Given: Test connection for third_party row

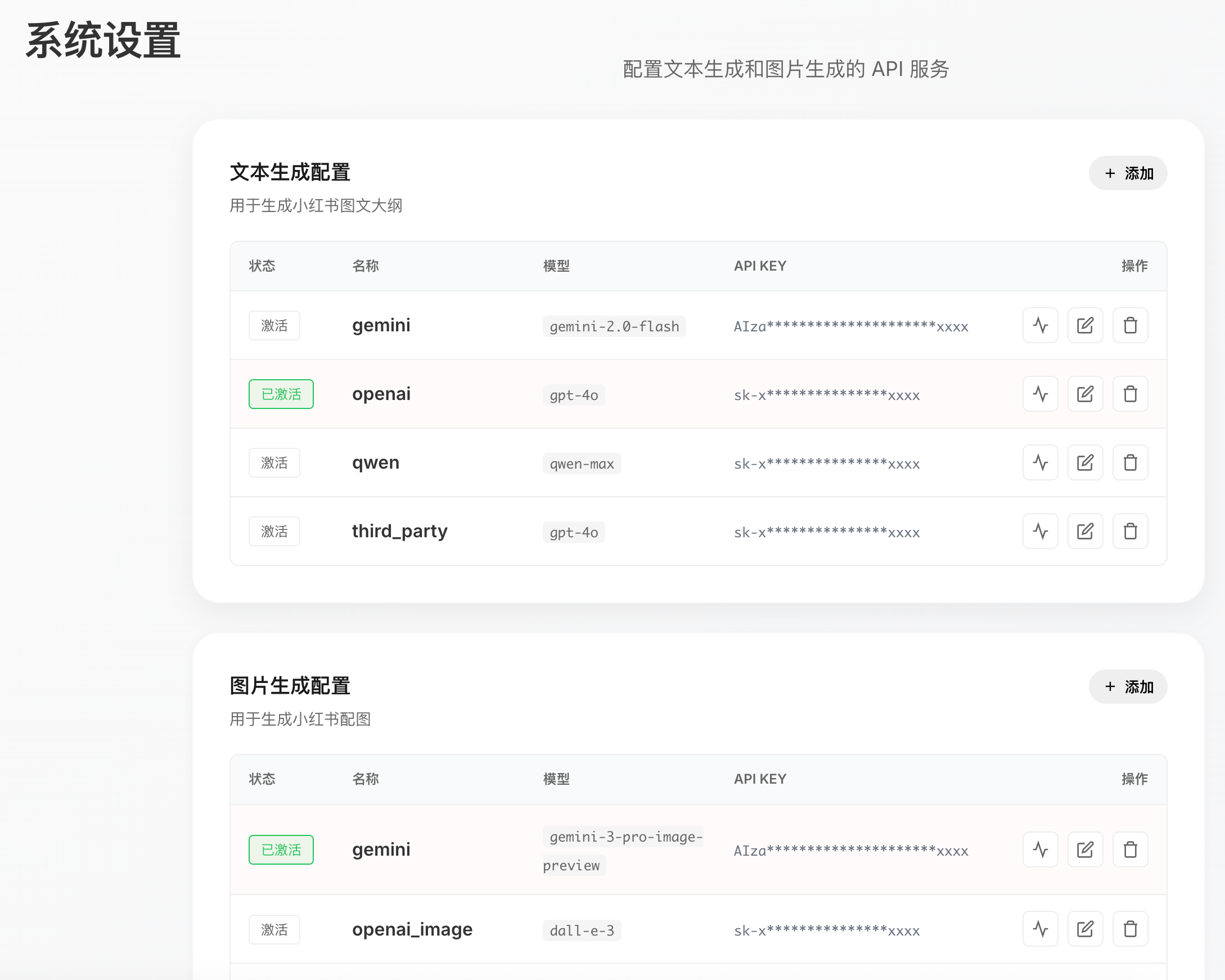Looking at the screenshot, I should pos(1040,531).
